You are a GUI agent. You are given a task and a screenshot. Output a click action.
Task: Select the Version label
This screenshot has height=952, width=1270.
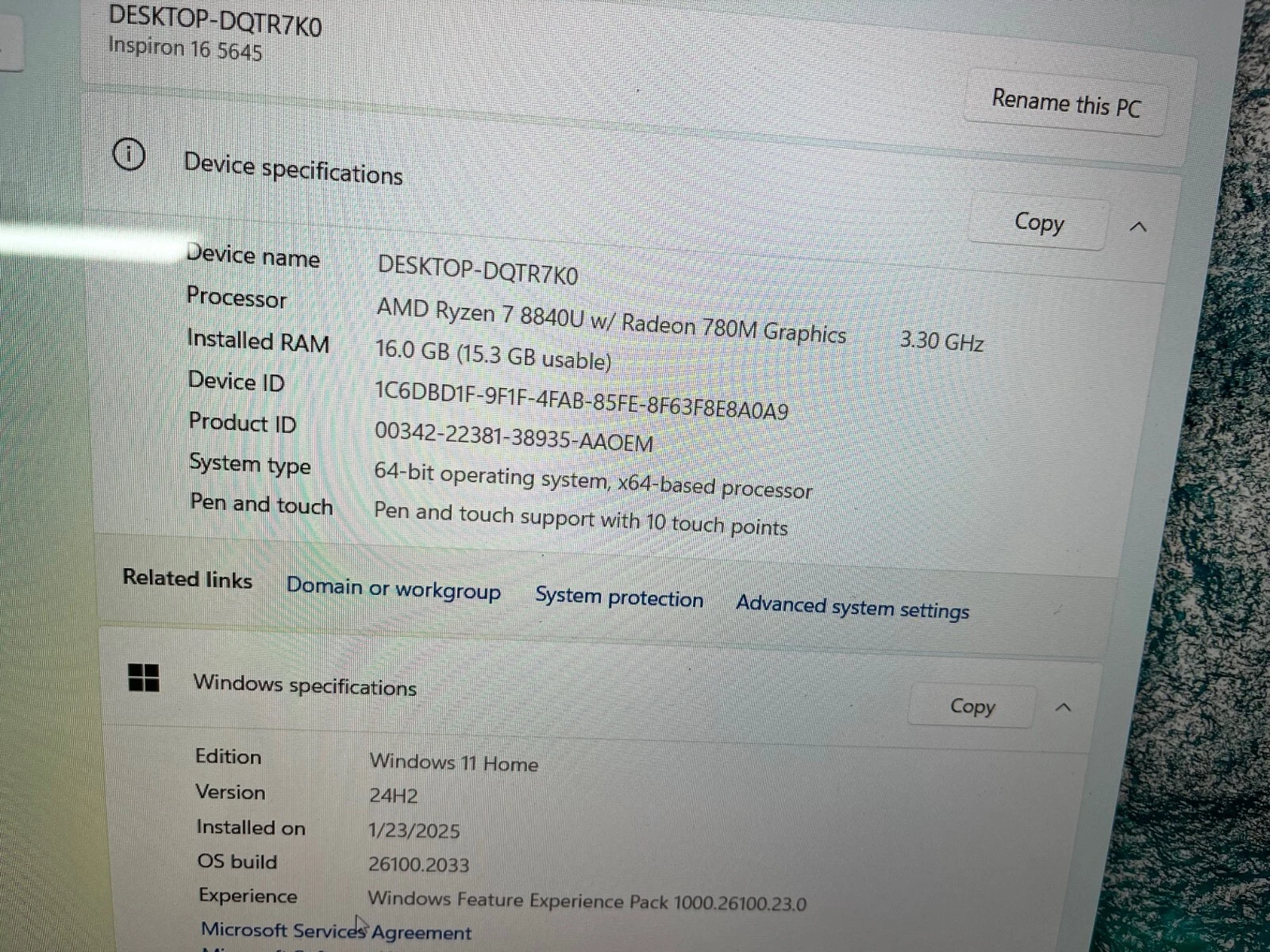coord(230,792)
